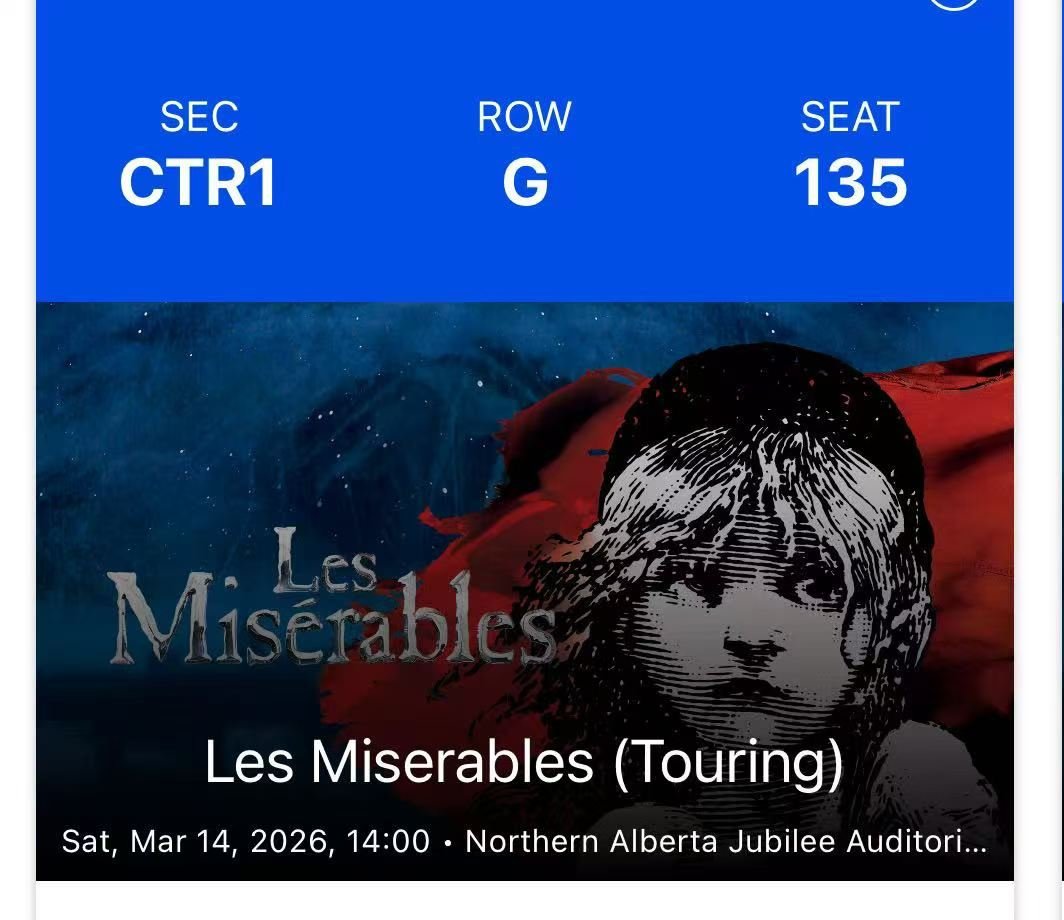Click the 14:00 showtime text

pos(388,841)
